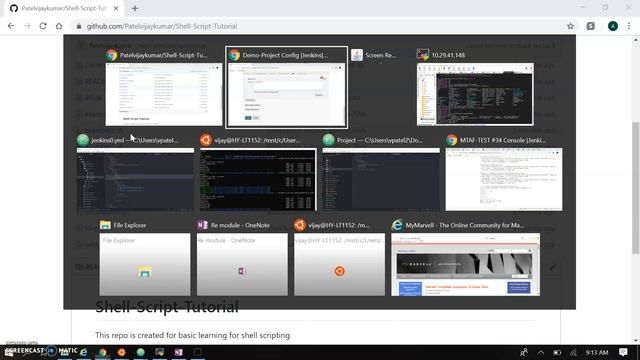Select Demo-Project Config Jenkins window thumbnail
Image resolution: width=640 pixels, height=360 pixels.
click(287, 95)
